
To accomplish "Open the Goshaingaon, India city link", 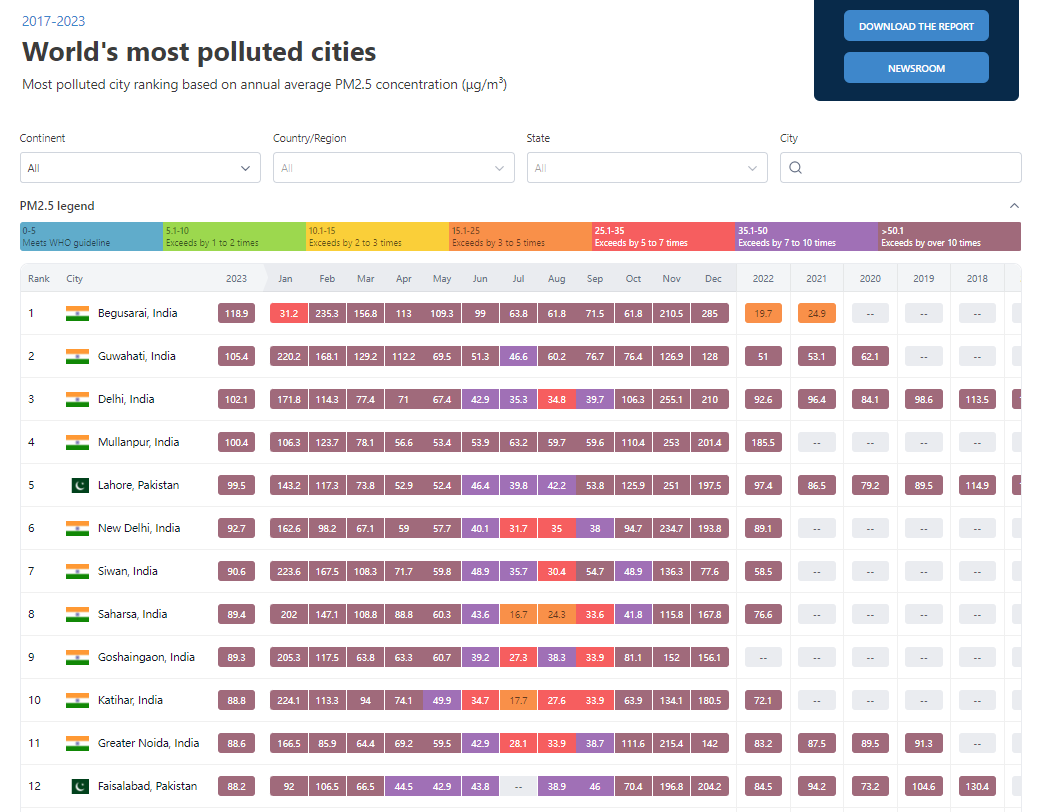I will (x=146, y=657).
